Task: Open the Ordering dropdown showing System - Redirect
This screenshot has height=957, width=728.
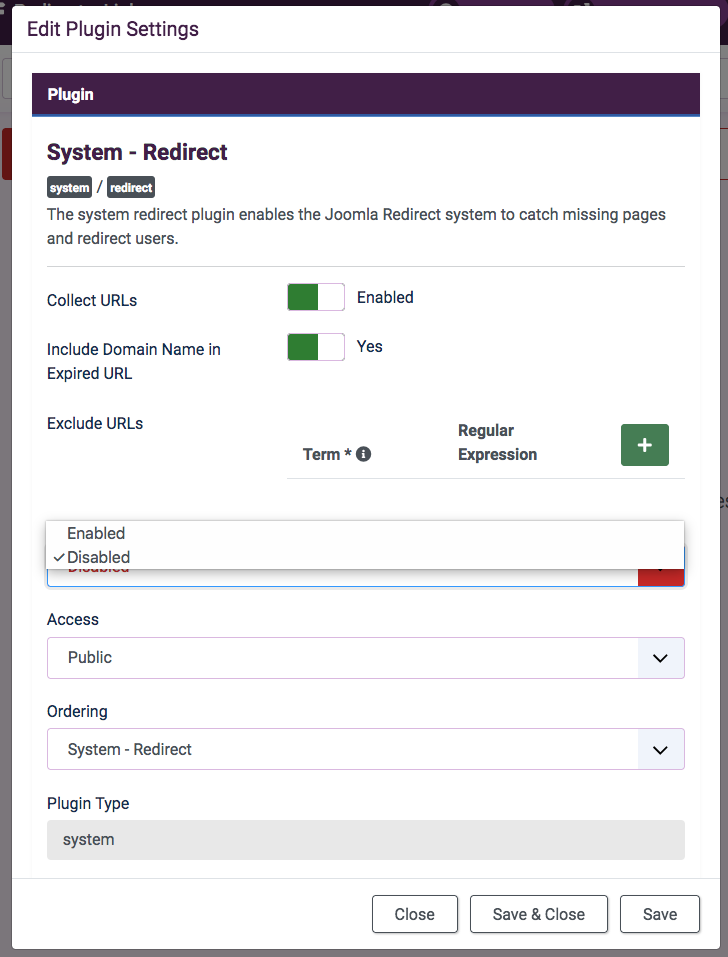Action: point(366,749)
